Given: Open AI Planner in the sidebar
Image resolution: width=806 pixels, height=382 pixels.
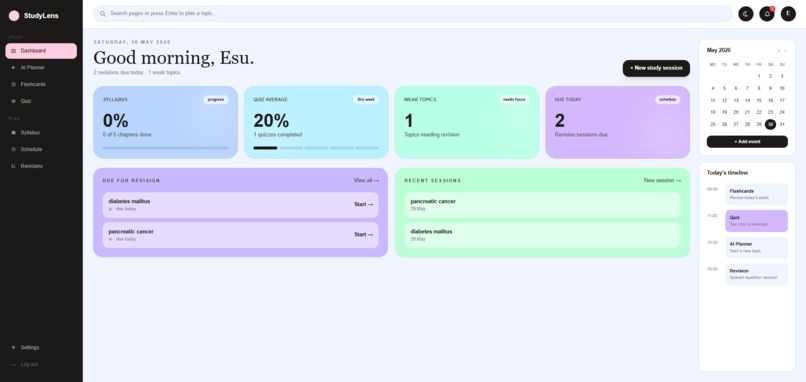Looking at the screenshot, I should [x=41, y=67].
